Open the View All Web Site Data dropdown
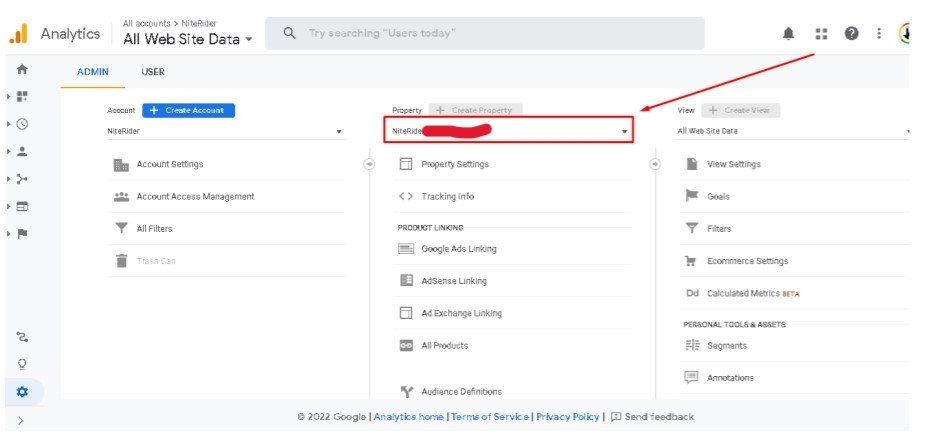This screenshot has width=929, height=441. (793, 132)
